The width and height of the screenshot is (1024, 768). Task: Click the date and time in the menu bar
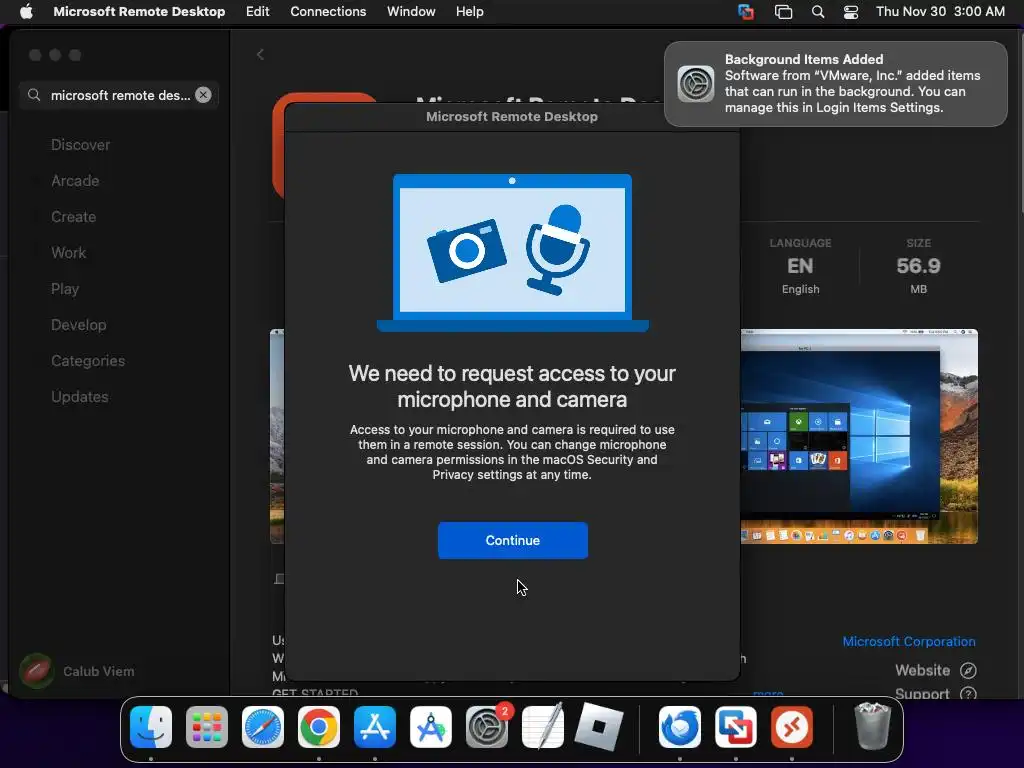[x=940, y=12]
